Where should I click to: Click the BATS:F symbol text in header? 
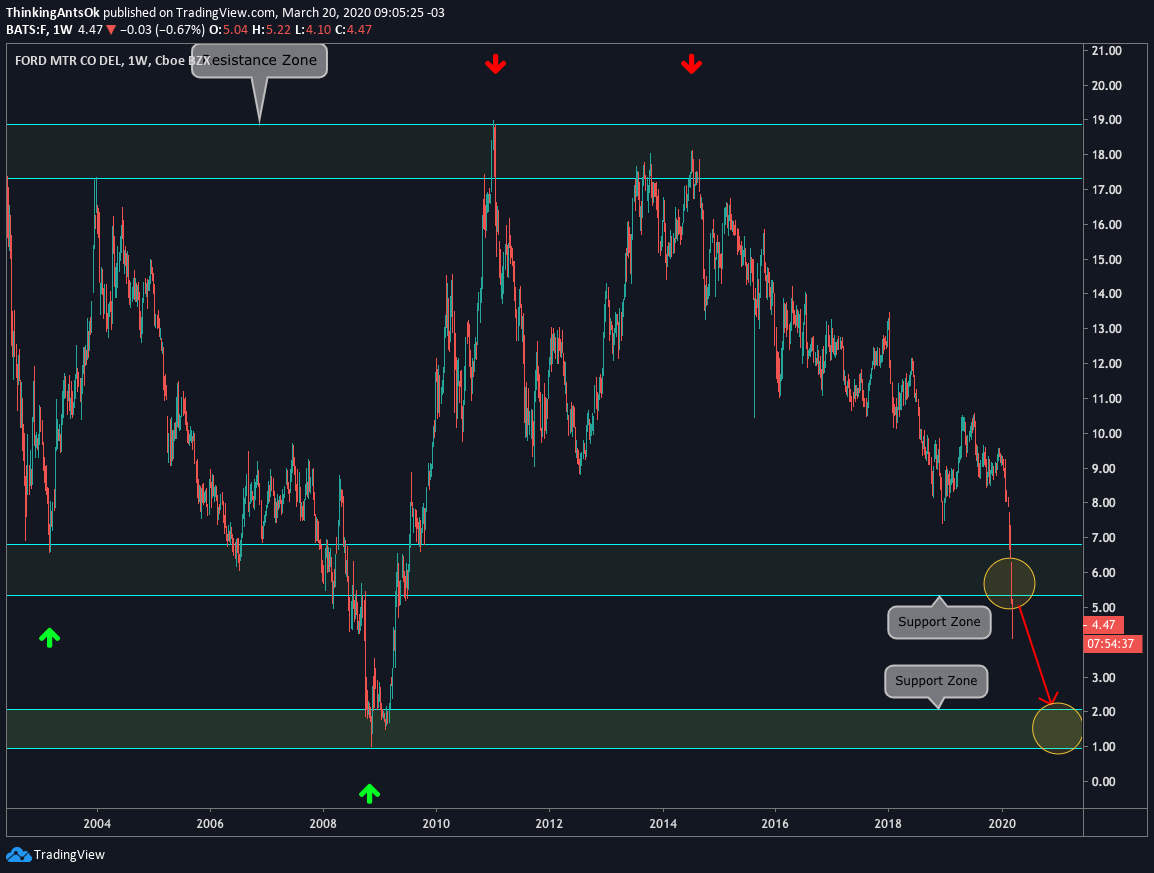click(x=26, y=30)
